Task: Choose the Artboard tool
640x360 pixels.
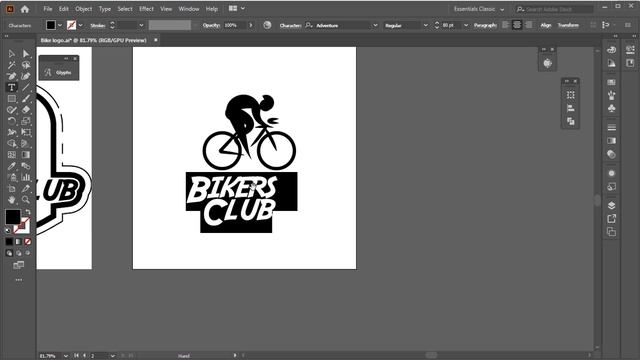Action: (x=11, y=189)
